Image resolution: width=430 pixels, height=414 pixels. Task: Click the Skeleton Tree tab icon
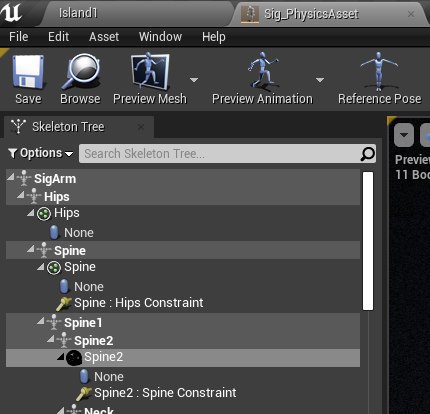(18, 126)
